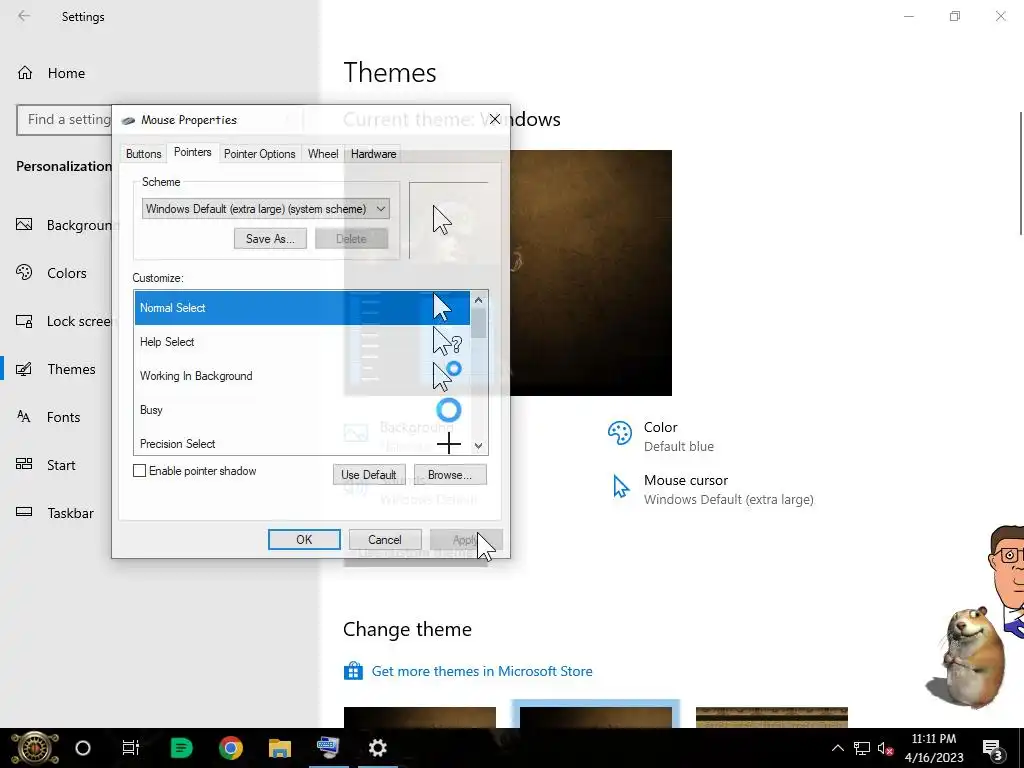Open the Scheme dropdown list

pyautogui.click(x=266, y=209)
